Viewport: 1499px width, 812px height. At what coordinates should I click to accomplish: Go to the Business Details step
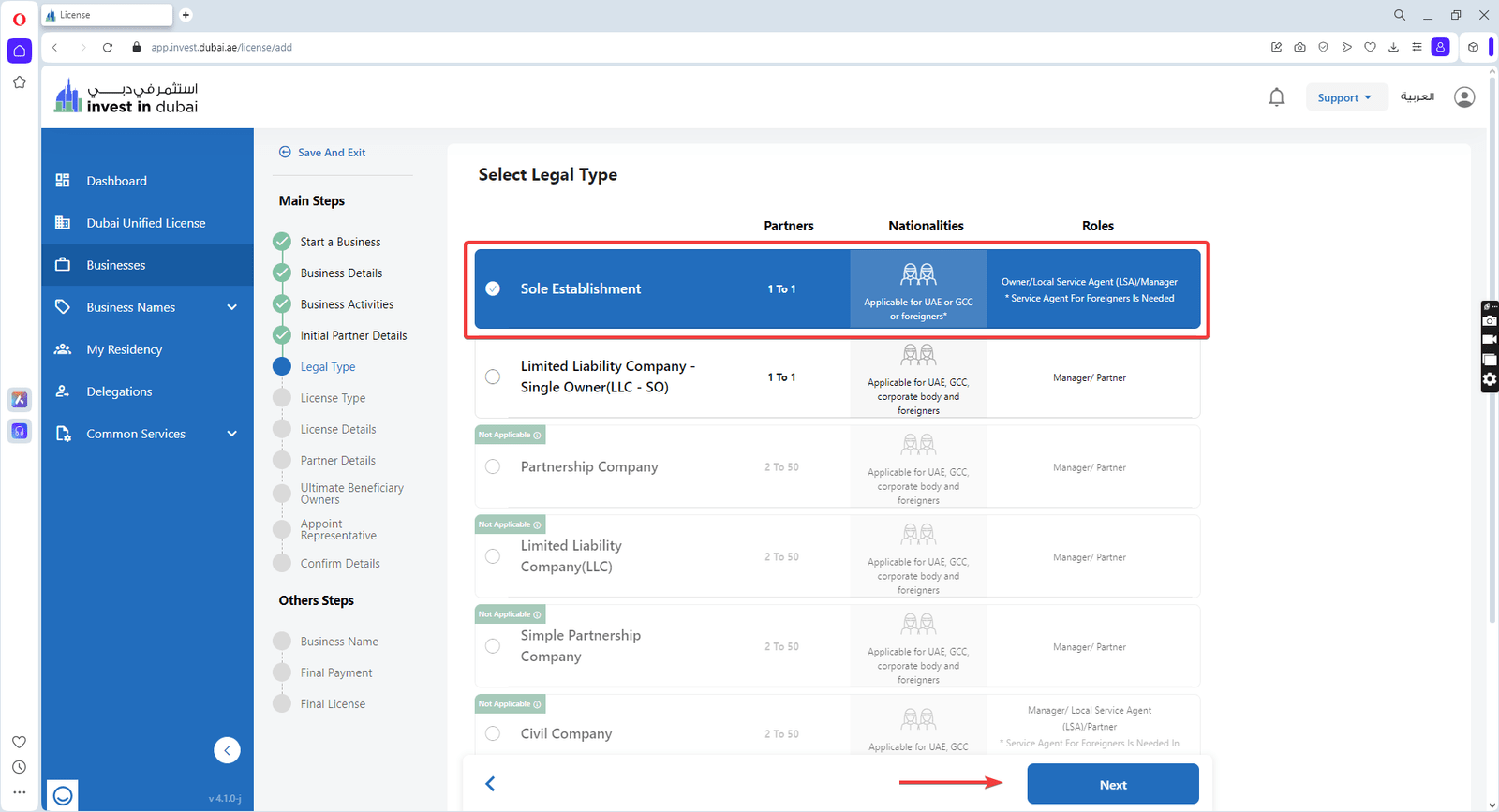[341, 273]
